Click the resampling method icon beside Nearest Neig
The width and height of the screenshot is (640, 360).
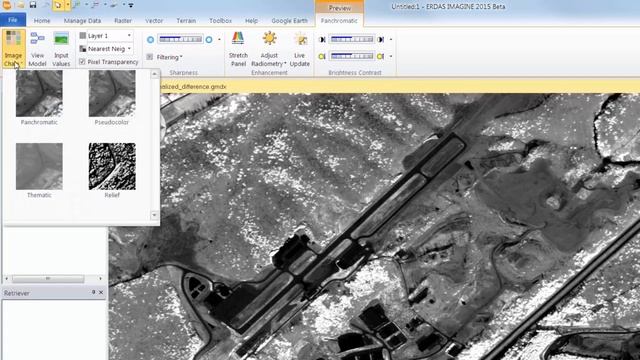tap(83, 49)
